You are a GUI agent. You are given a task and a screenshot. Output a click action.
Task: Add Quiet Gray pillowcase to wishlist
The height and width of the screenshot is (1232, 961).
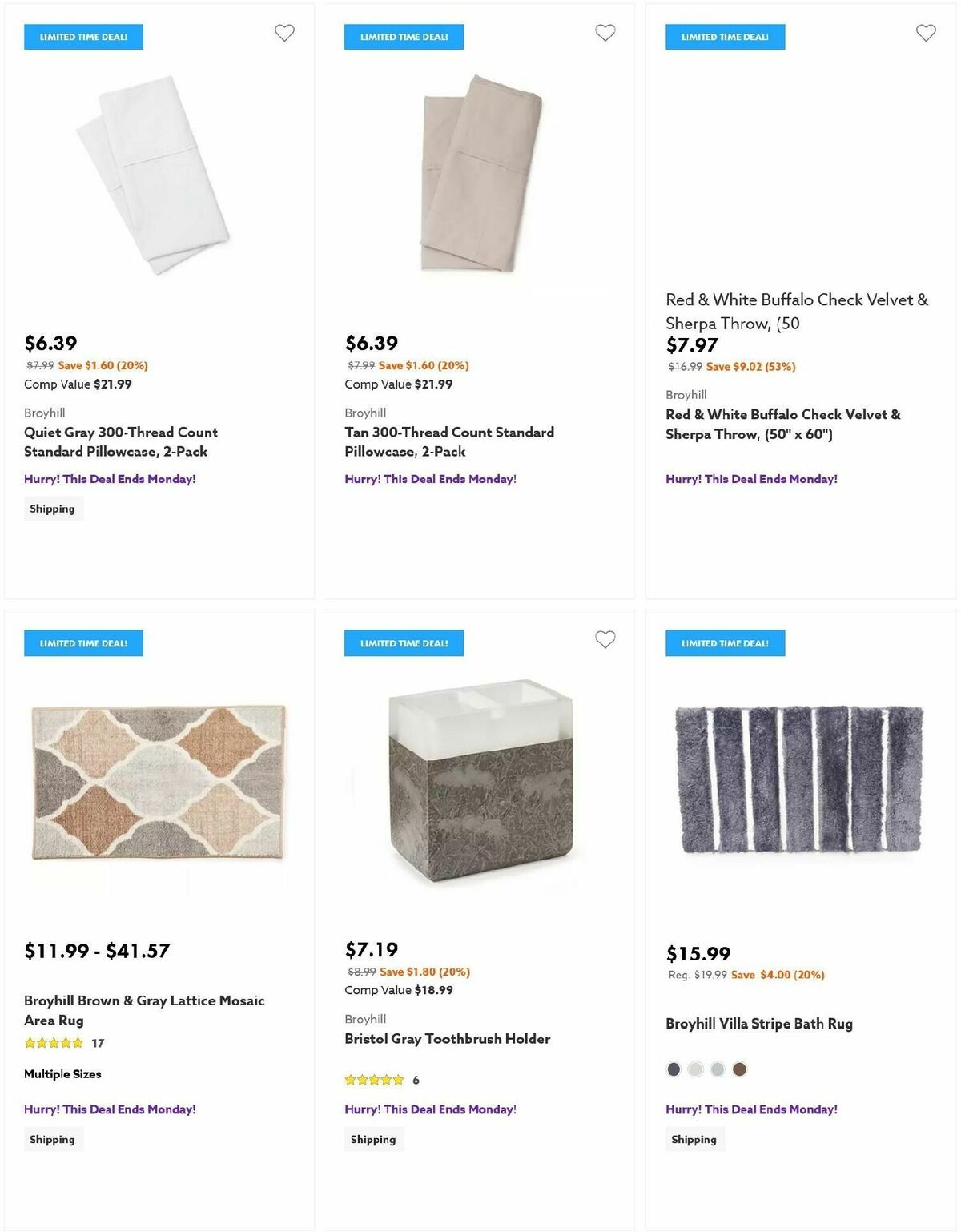tap(285, 34)
